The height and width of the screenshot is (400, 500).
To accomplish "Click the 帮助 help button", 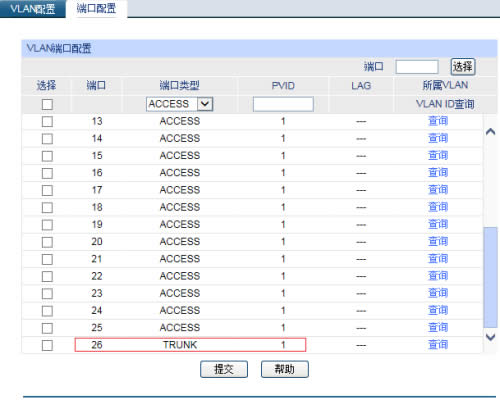I will 285,369.
